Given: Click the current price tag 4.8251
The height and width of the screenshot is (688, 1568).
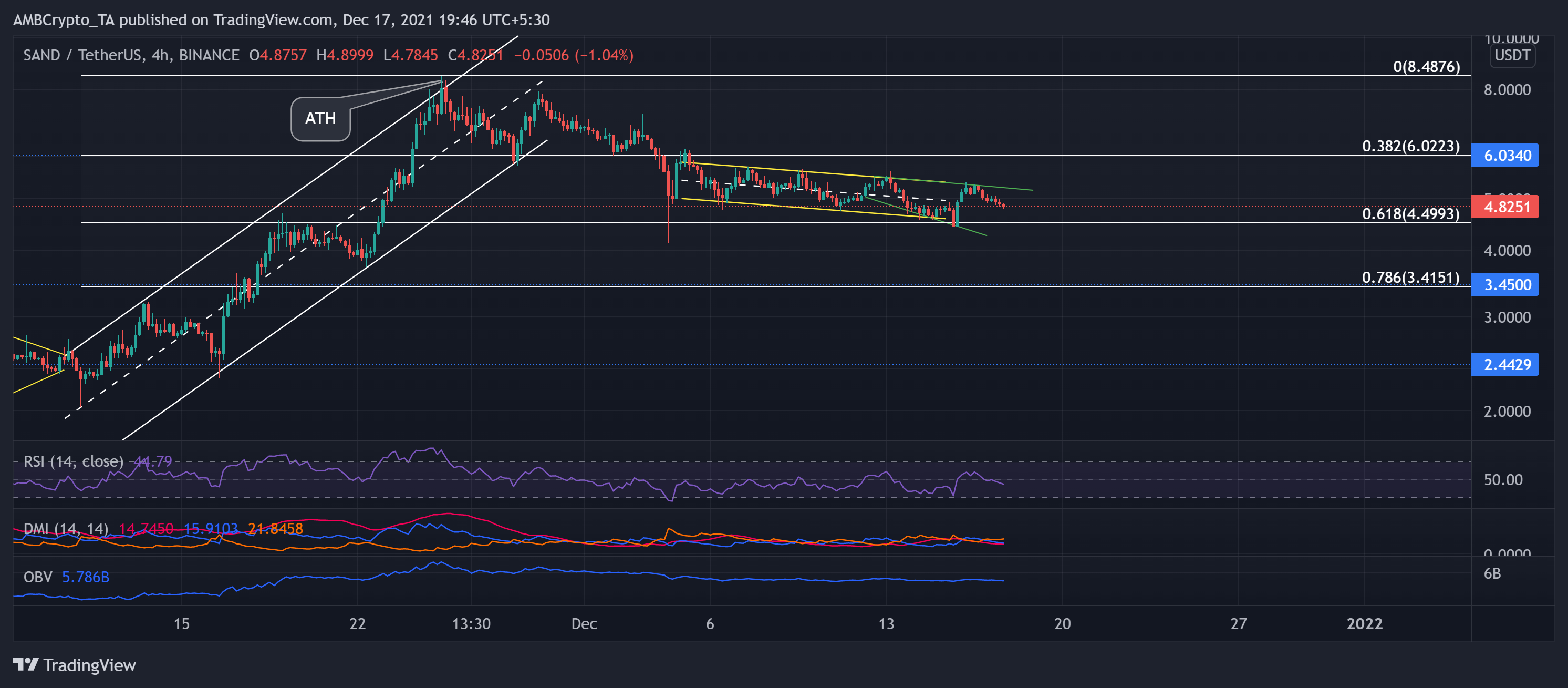Looking at the screenshot, I should tap(1505, 208).
